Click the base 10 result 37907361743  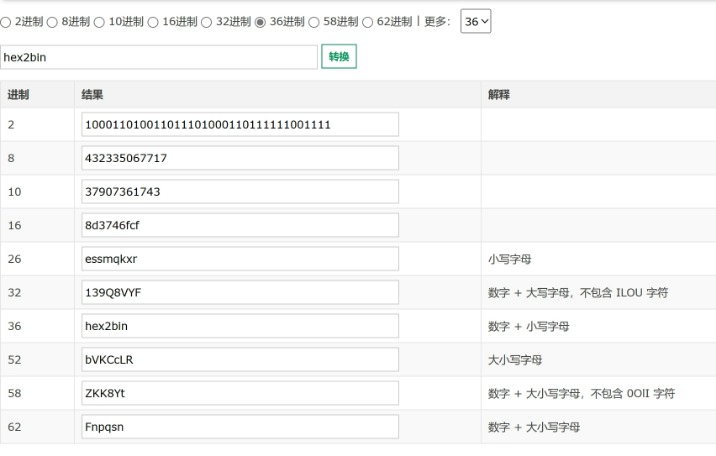click(240, 191)
